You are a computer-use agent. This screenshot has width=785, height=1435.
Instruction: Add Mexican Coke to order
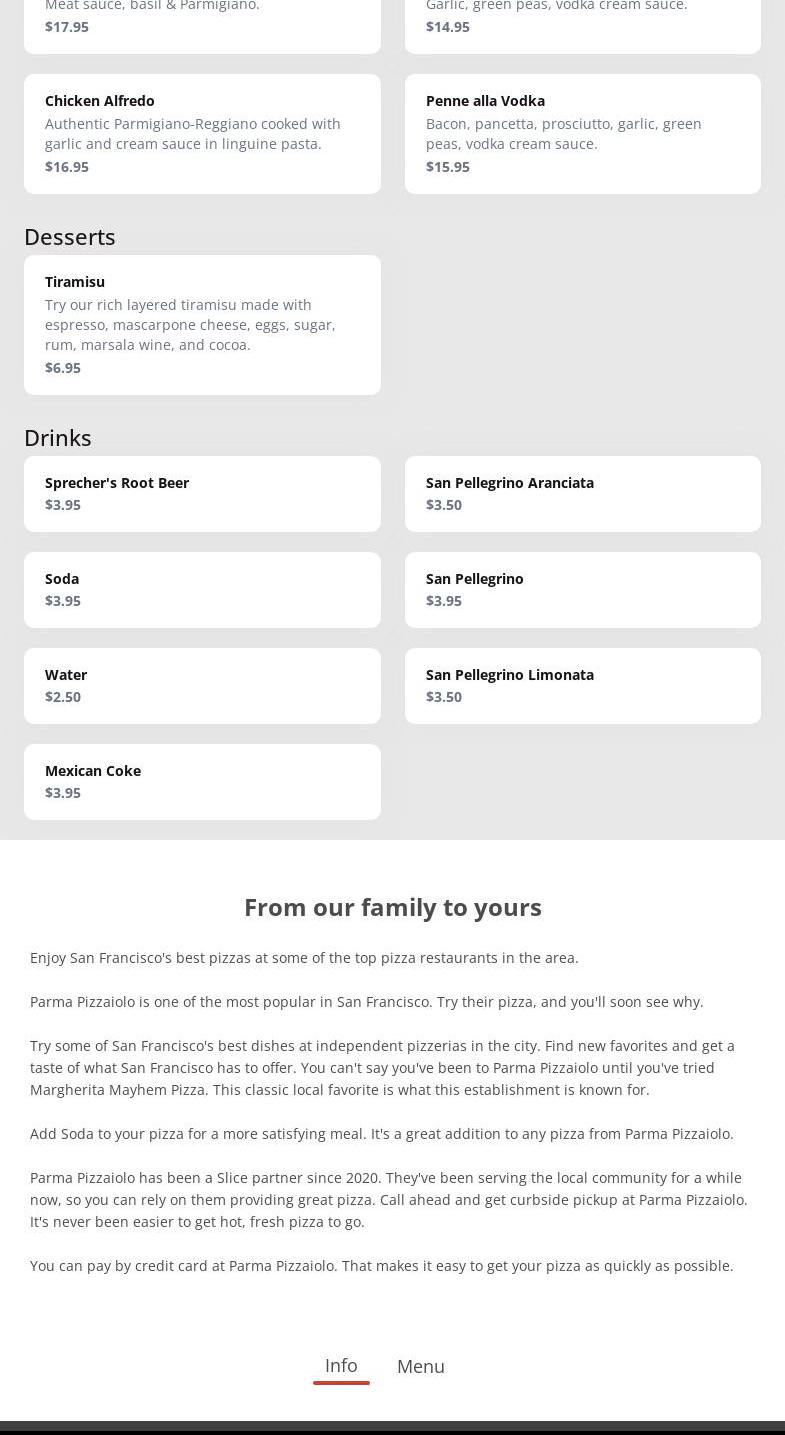[202, 782]
